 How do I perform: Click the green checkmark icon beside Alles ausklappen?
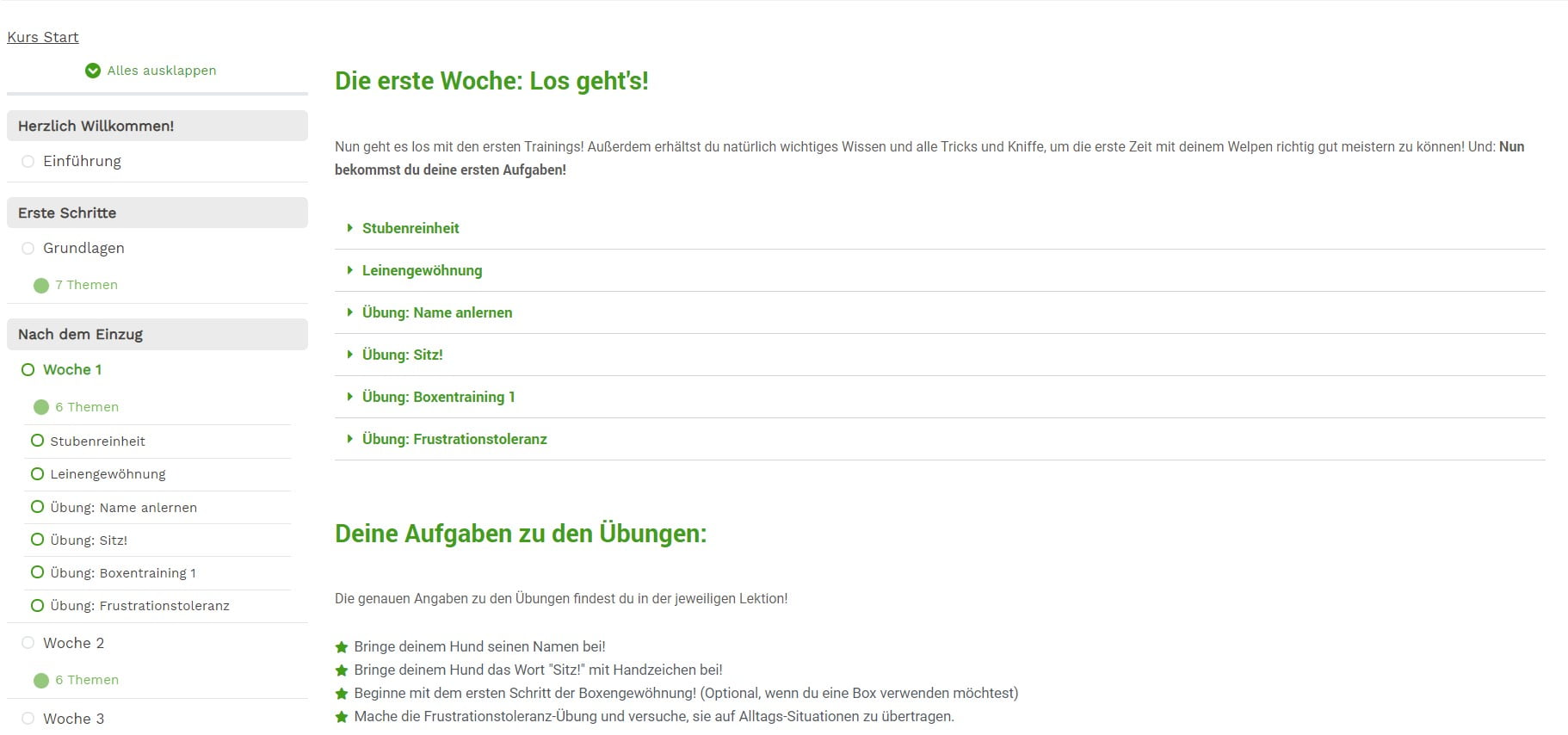pos(93,71)
